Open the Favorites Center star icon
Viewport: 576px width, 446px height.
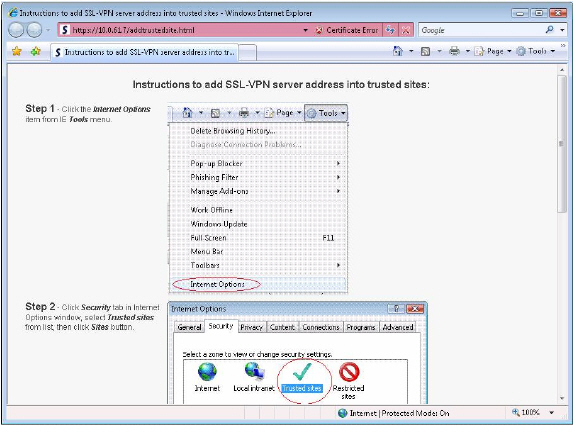(x=17, y=51)
